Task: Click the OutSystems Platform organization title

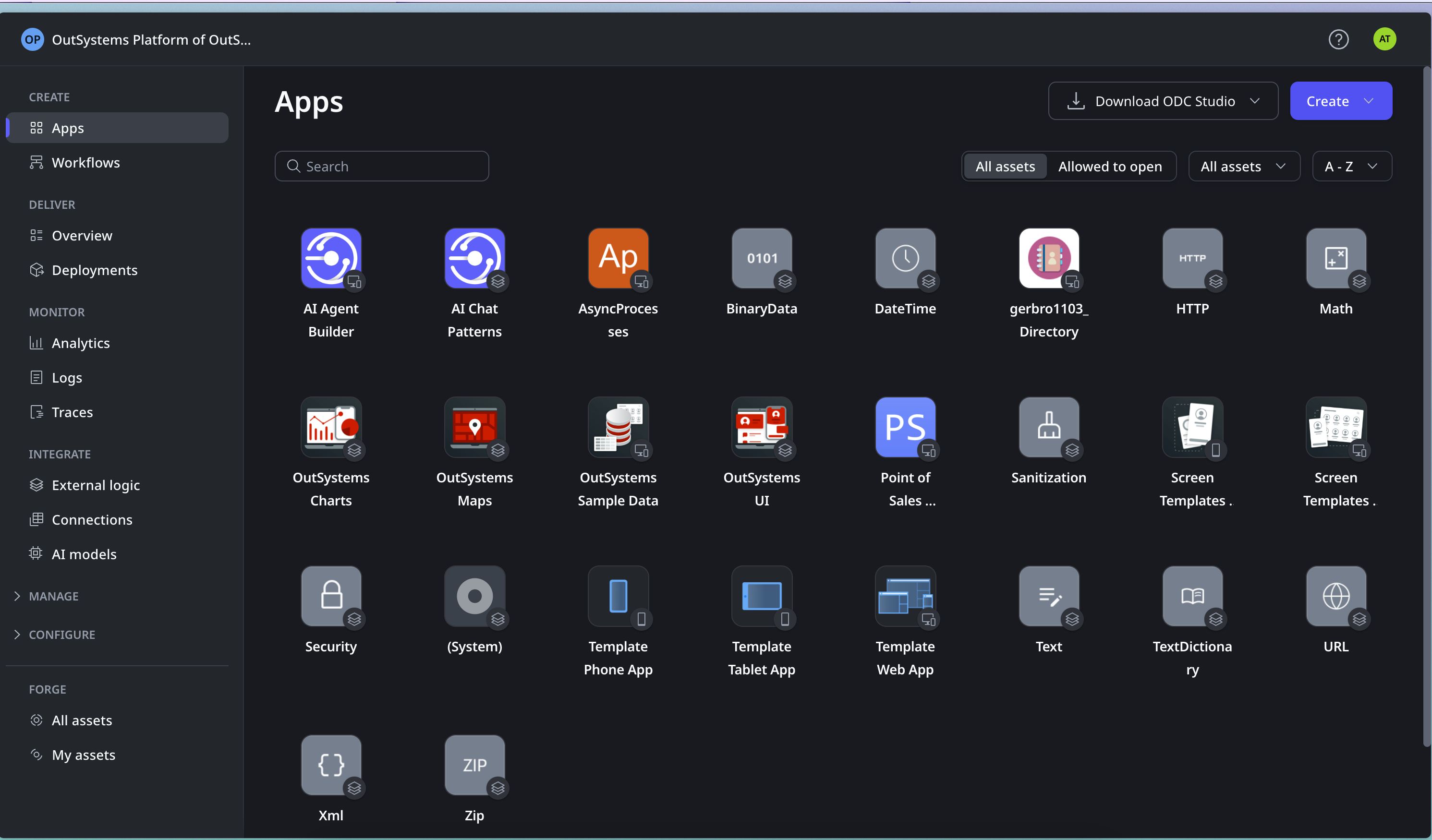Action: pos(151,40)
